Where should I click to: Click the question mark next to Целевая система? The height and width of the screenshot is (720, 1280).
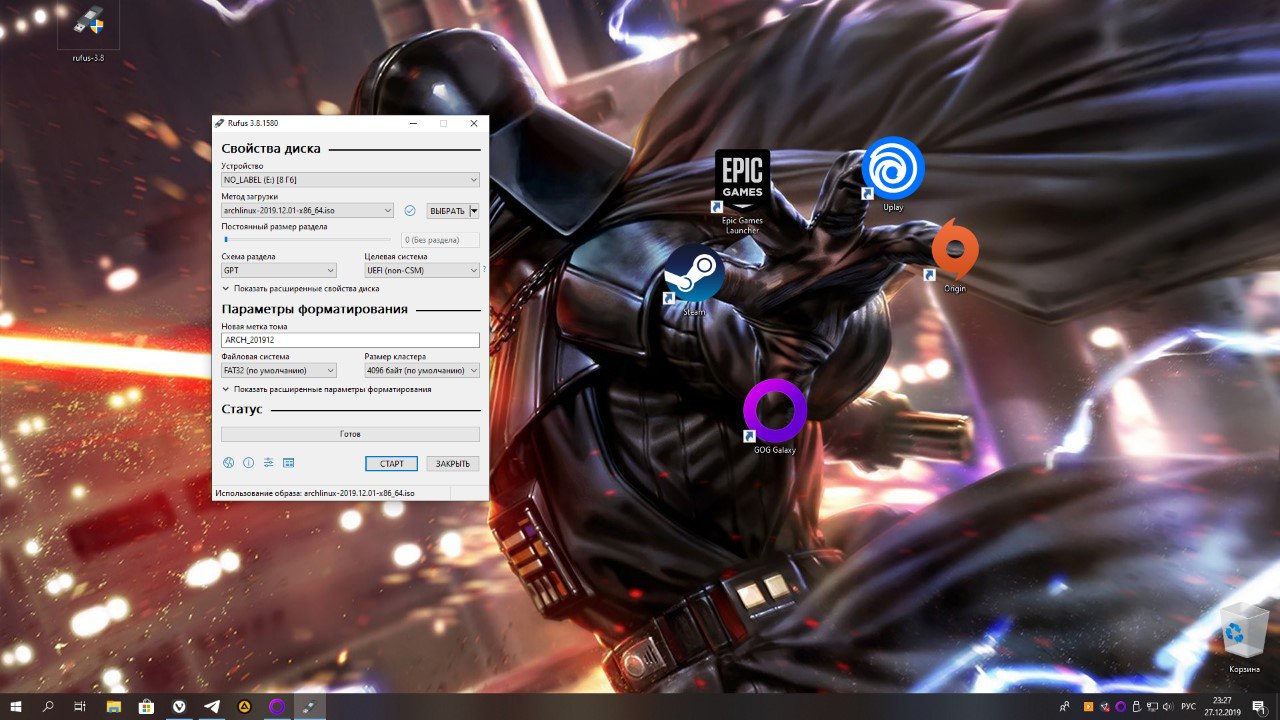pyautogui.click(x=484, y=269)
